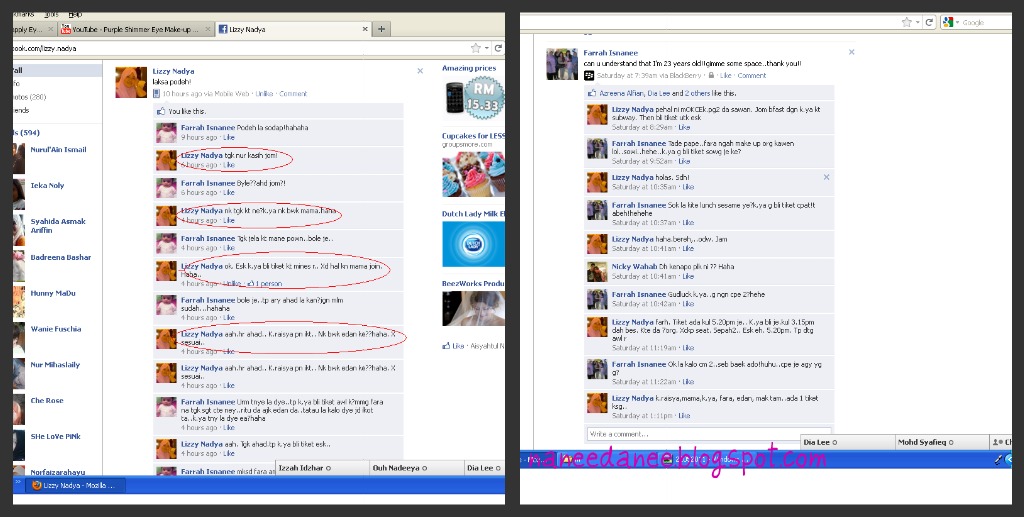Reload the page in left browser window
Viewport: 1024px width, 517px height.
click(498, 48)
